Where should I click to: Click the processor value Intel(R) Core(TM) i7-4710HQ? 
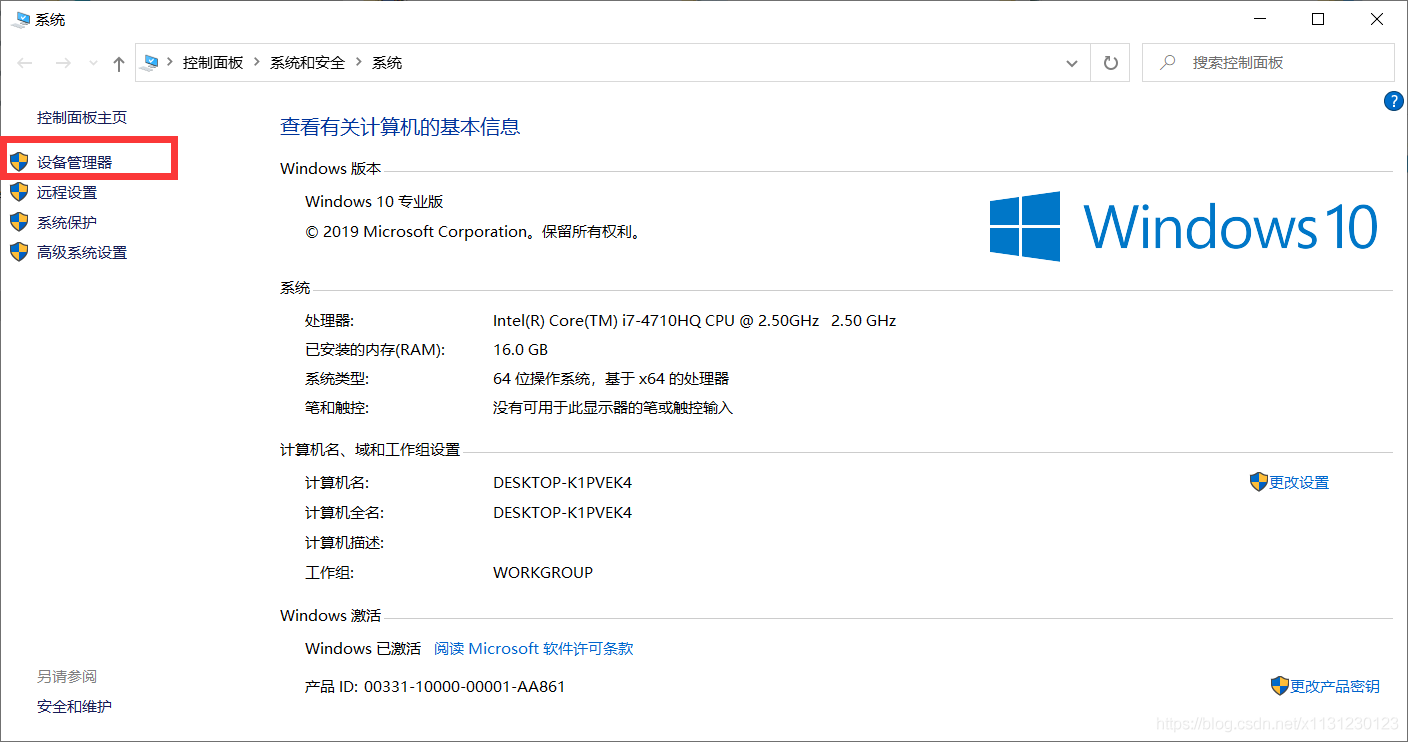(694, 321)
